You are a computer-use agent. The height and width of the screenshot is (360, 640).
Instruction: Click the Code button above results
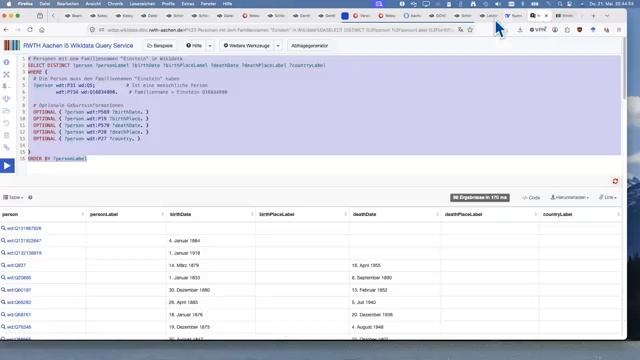tap(531, 198)
